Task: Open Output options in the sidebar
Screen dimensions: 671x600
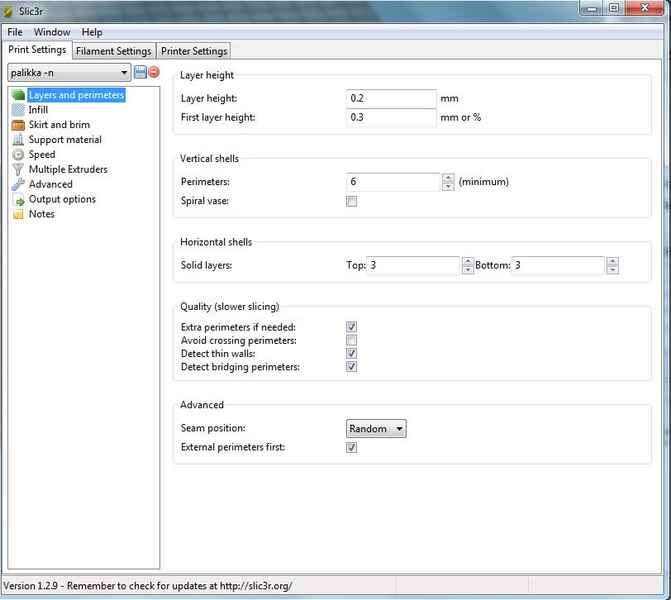Action: 62,199
